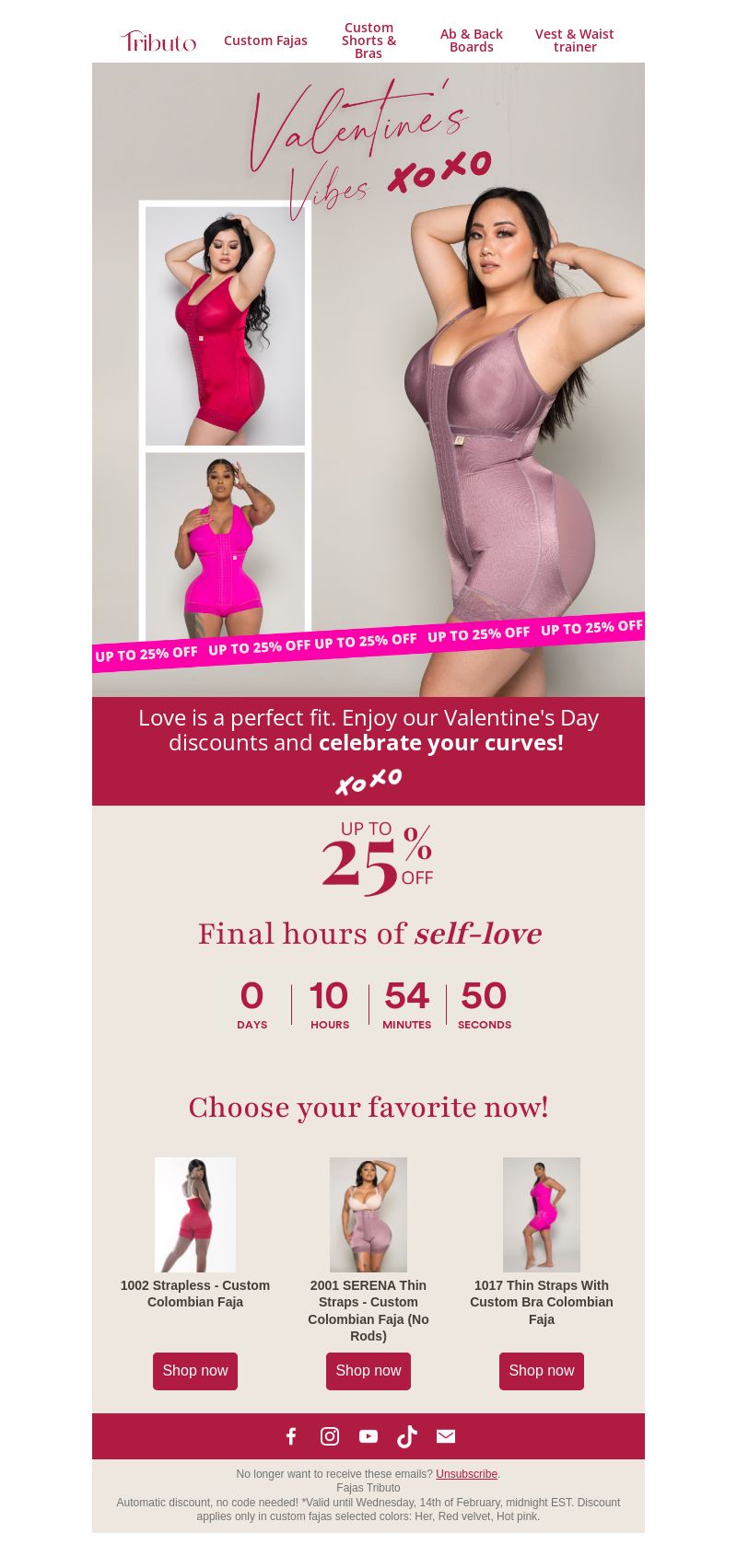Go to Ab & Back Boards
Image resolution: width=737 pixels, height=1568 pixels.
tap(472, 41)
